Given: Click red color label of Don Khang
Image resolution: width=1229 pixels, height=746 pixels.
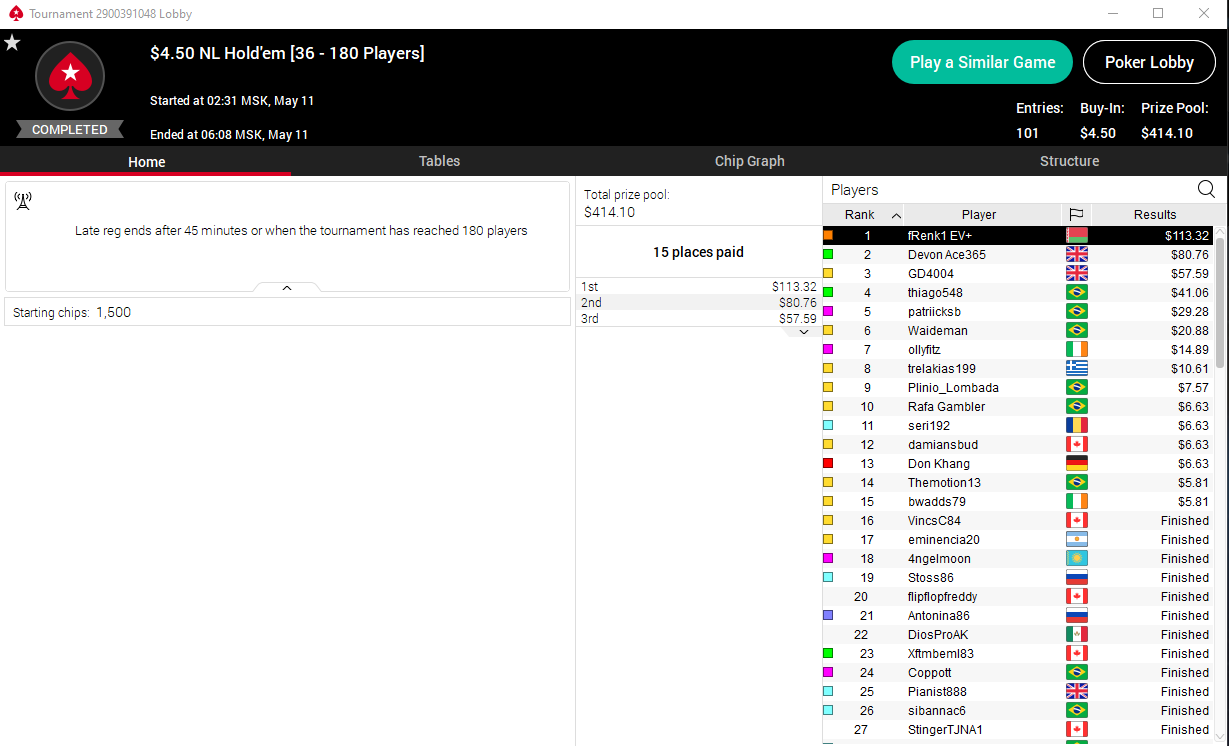Looking at the screenshot, I should pyautogui.click(x=828, y=463).
